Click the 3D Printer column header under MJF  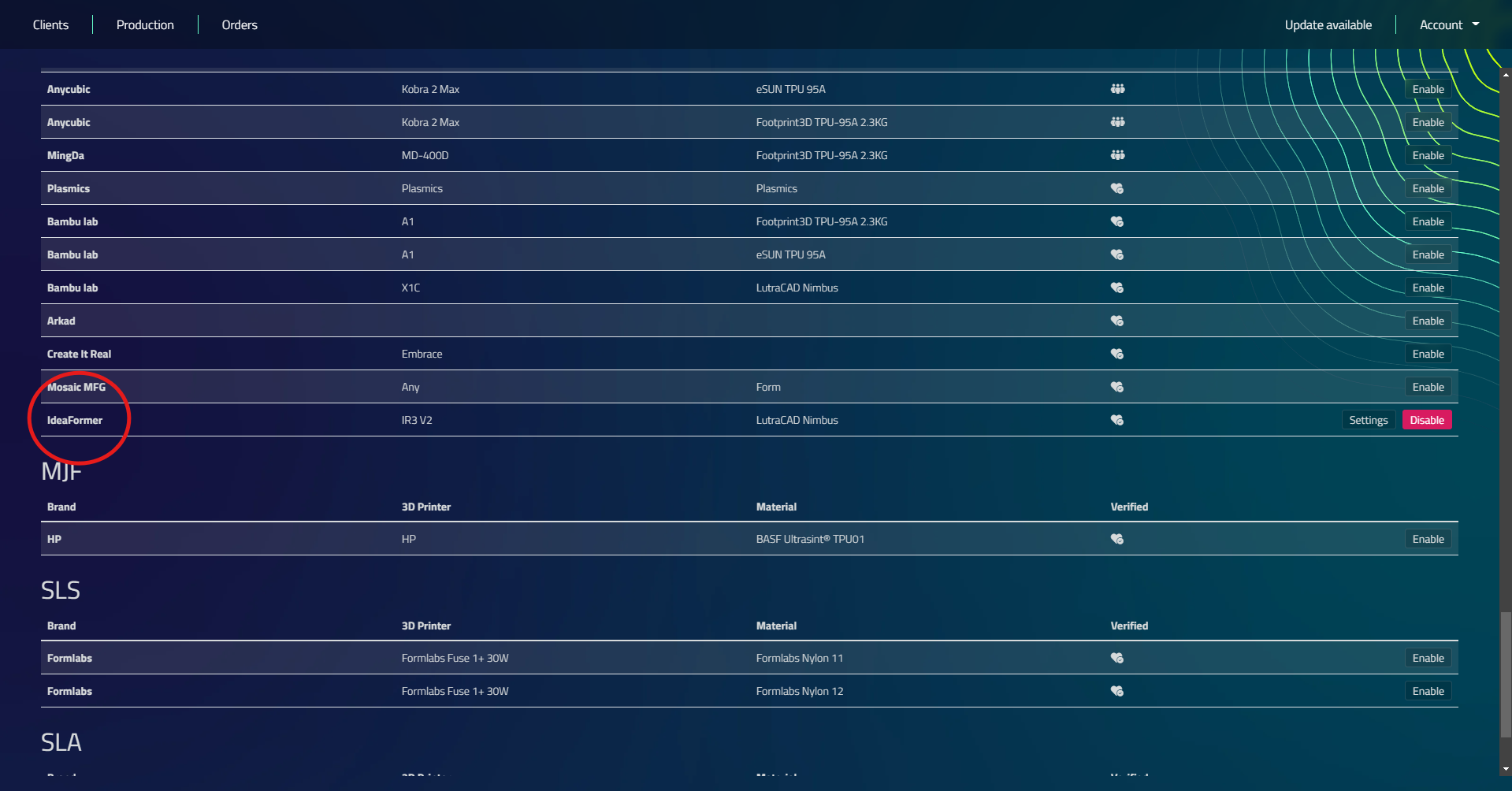point(426,507)
